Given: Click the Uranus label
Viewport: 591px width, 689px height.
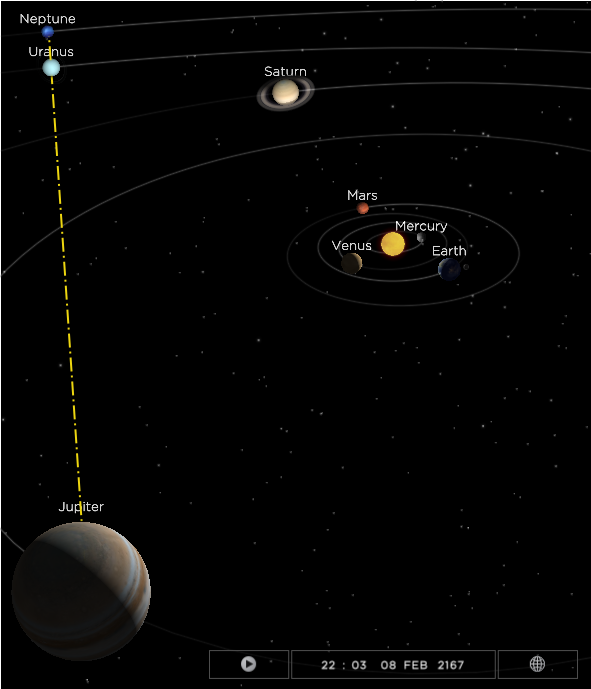Looking at the screenshot, I should (x=51, y=51).
